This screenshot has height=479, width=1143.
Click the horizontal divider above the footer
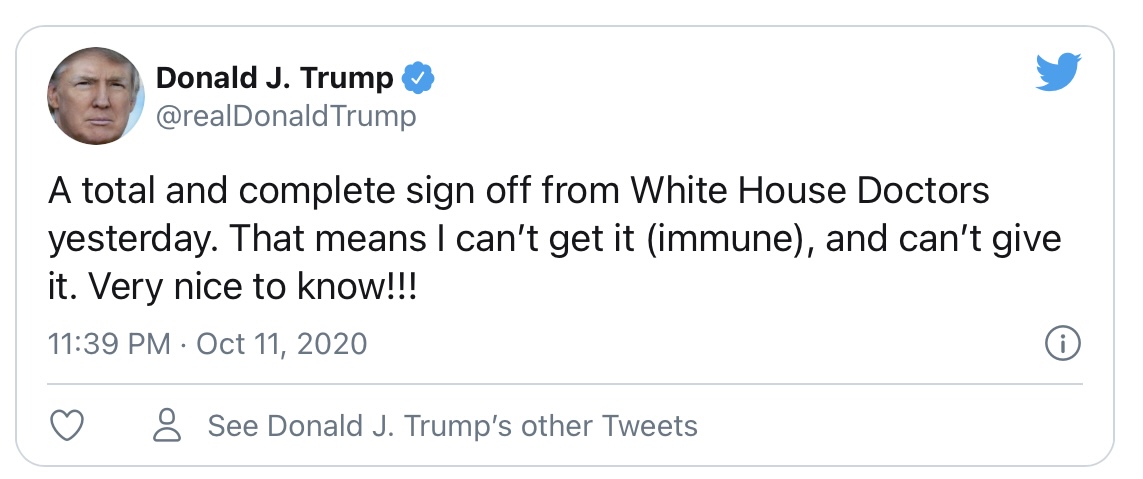click(x=565, y=383)
